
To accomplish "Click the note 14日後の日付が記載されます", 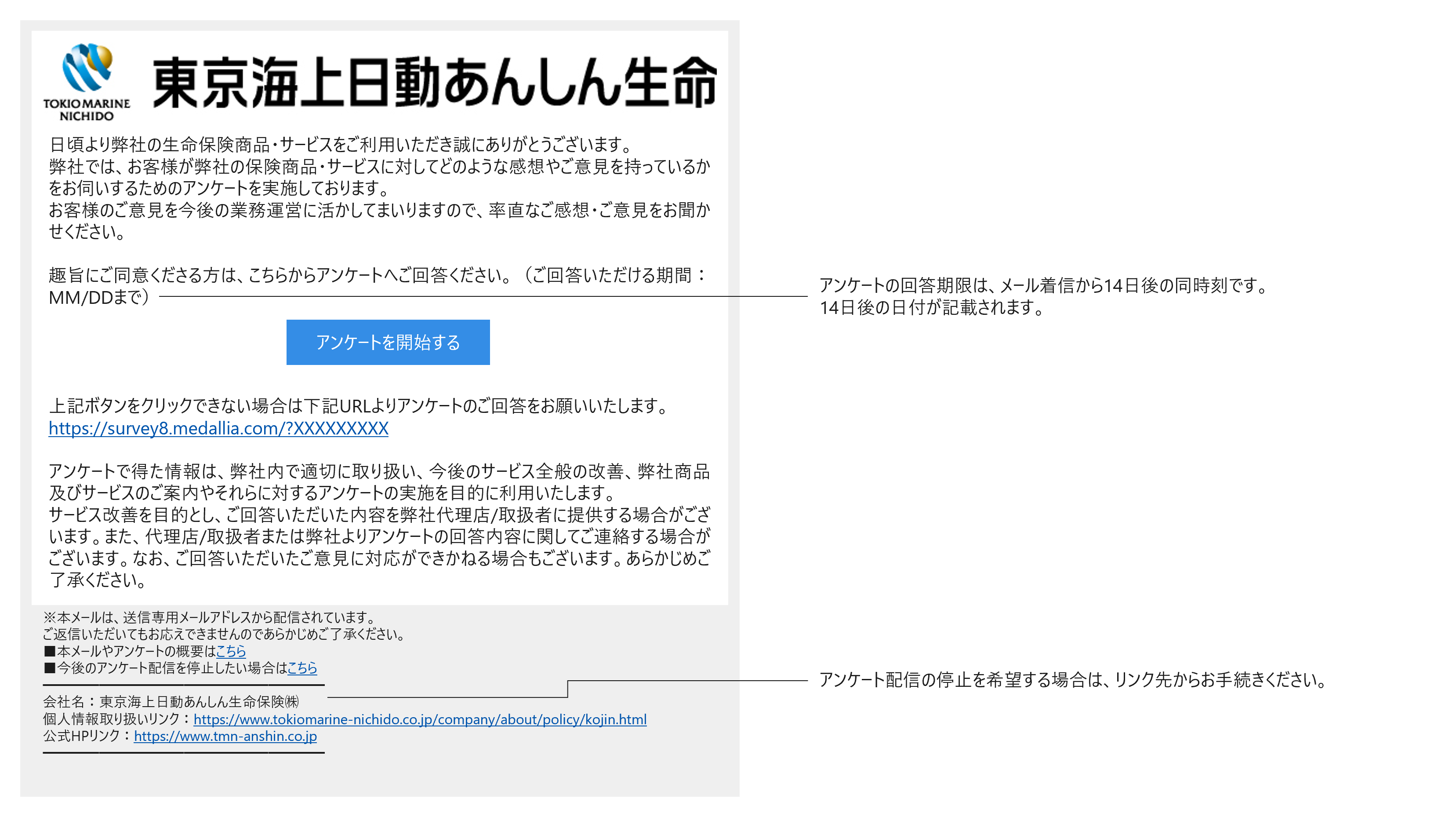I will click(933, 307).
